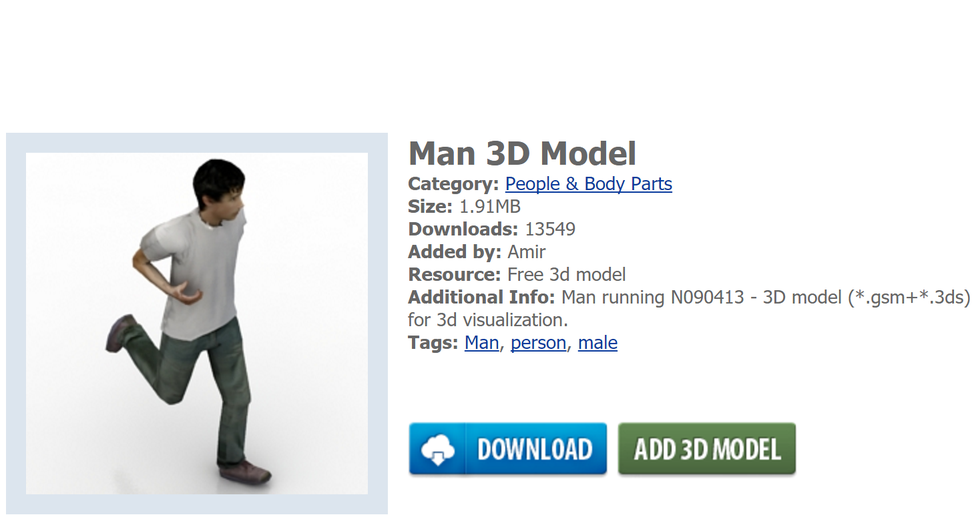Open the People & Body Parts category
Screen dimensions: 980x523
pos(588,184)
